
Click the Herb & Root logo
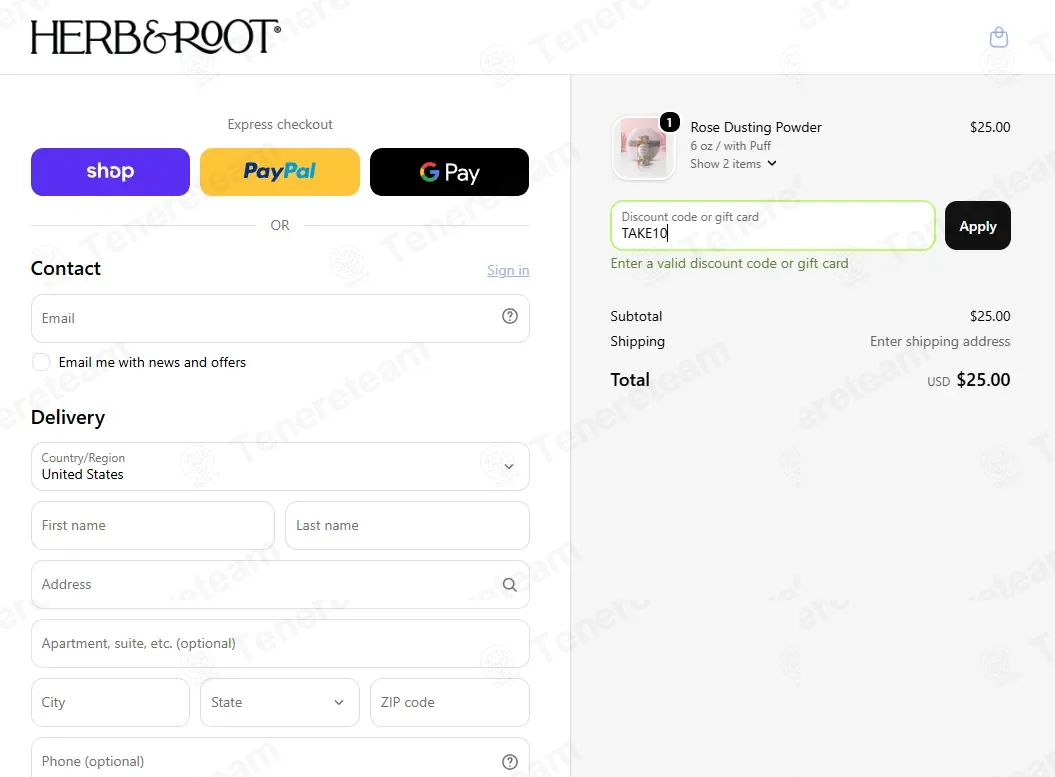coord(155,36)
